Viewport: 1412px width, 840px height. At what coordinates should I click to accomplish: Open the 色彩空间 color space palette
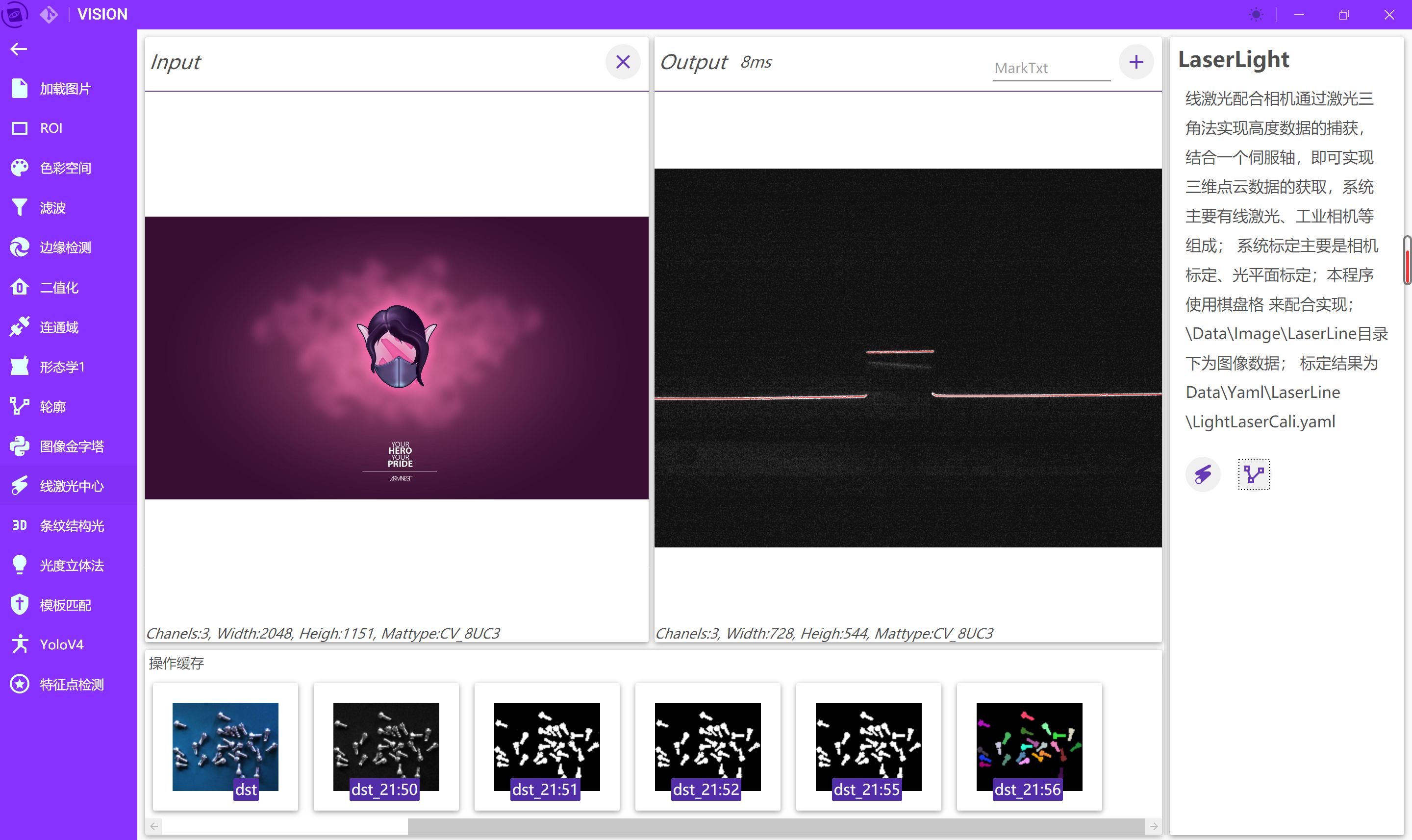pyautogui.click(x=65, y=168)
